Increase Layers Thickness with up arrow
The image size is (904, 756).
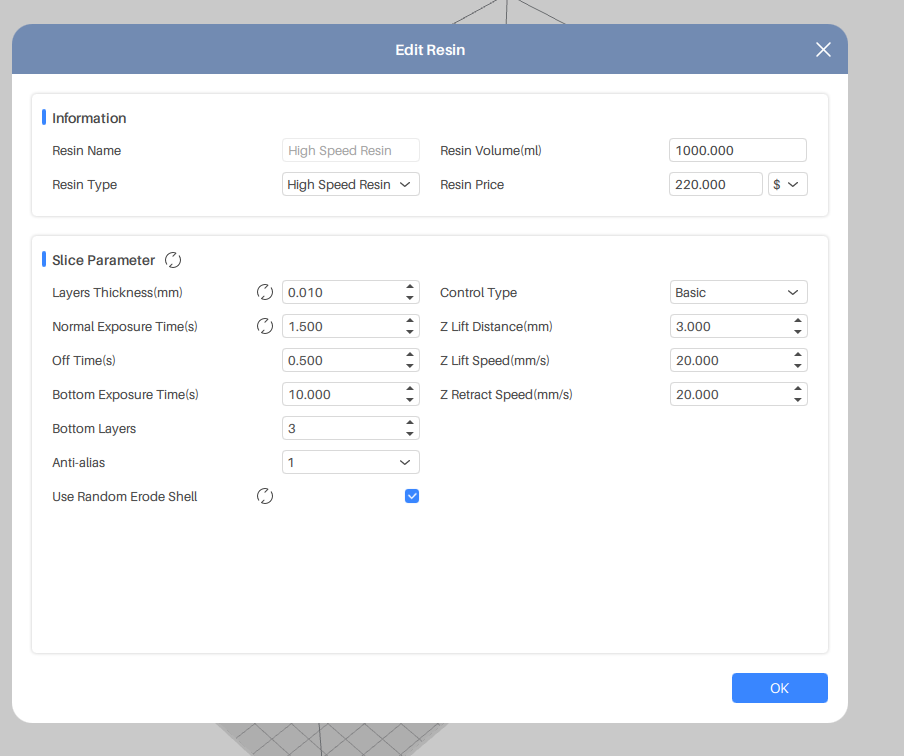point(409,287)
